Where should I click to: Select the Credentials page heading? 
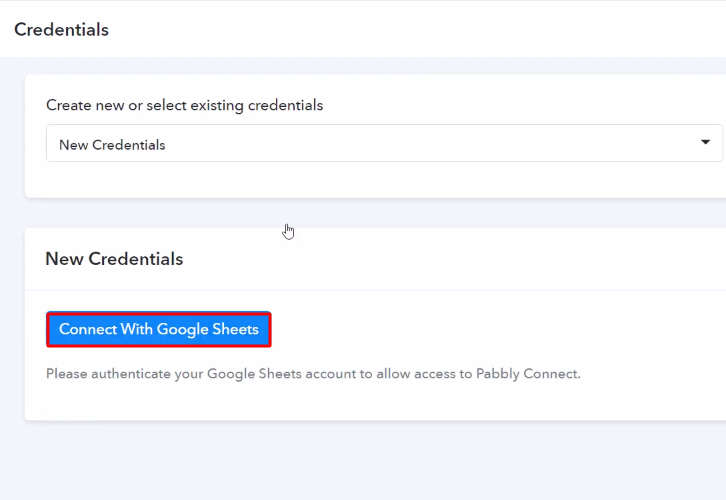coord(62,30)
